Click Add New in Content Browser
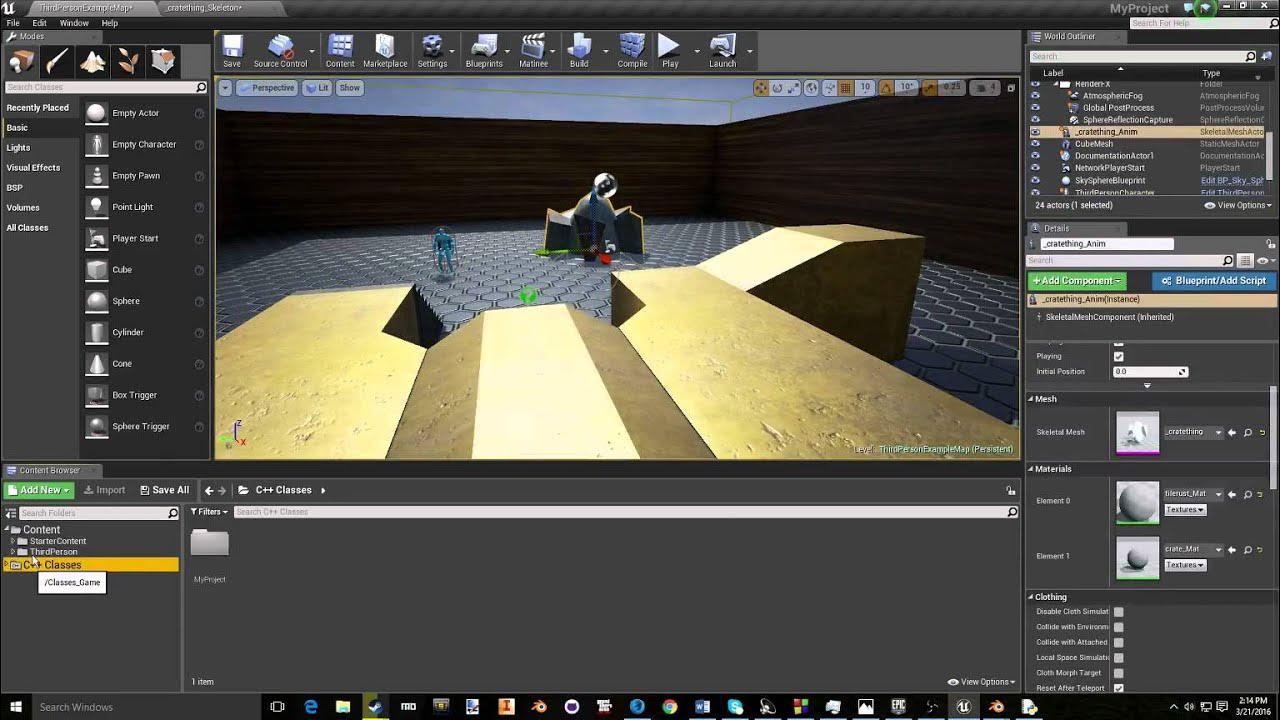Image resolution: width=1280 pixels, height=720 pixels. 39,490
